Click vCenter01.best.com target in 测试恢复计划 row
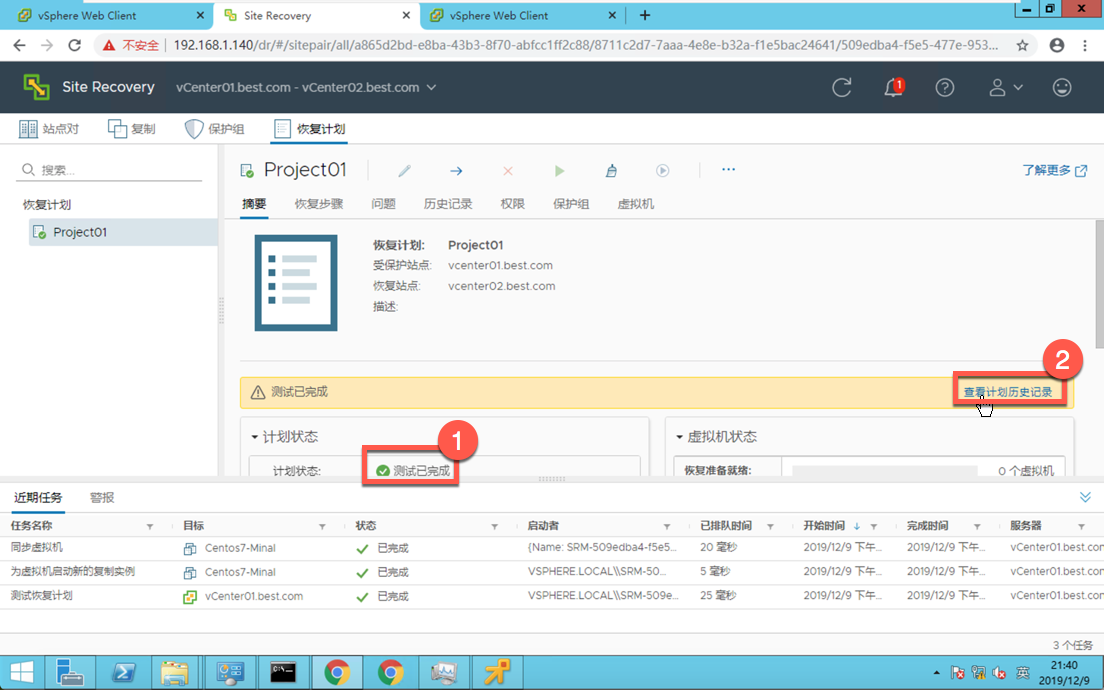1104x690 pixels. [x=254, y=596]
